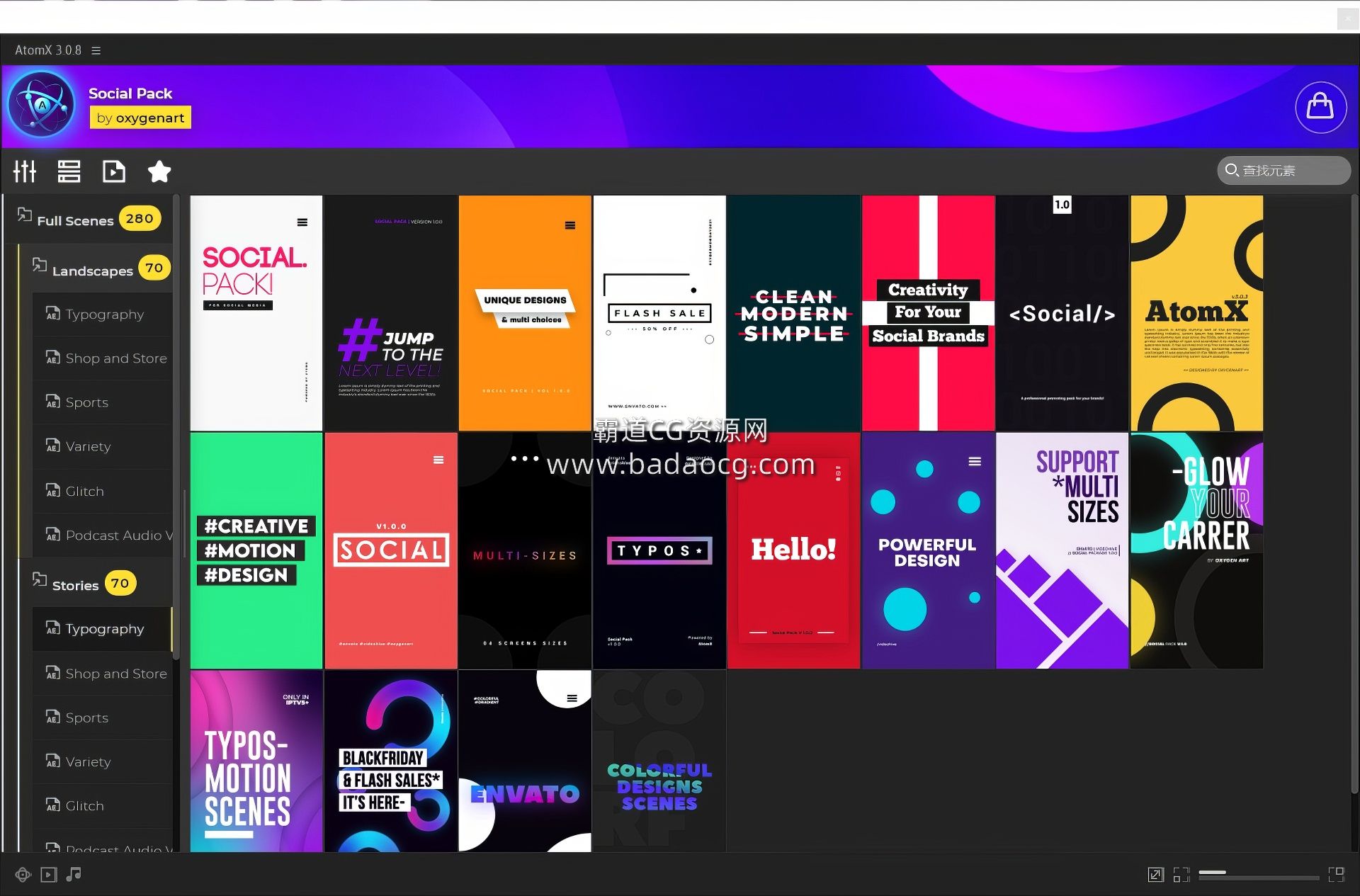Viewport: 1360px width, 896px height.
Task: Click the music note audio icon
Action: tap(74, 875)
